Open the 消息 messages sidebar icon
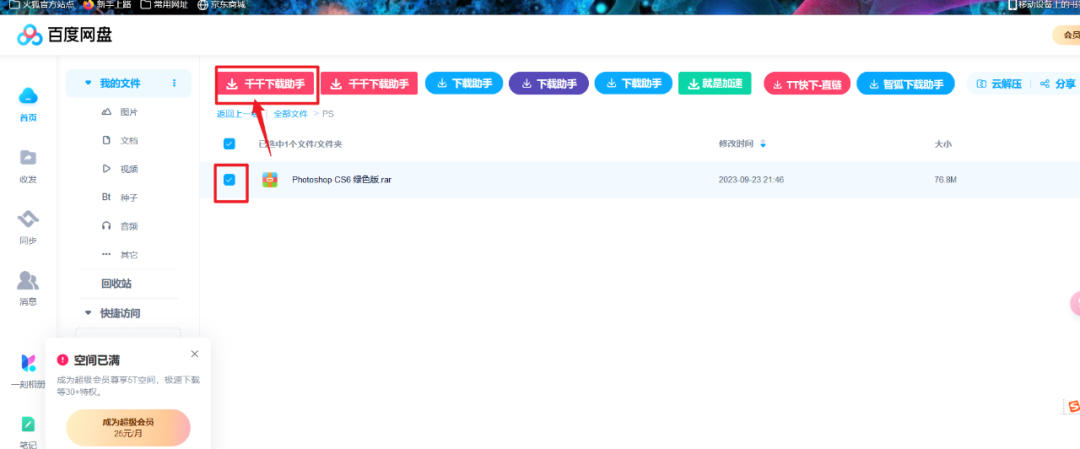This screenshot has width=1080, height=449. 28,289
